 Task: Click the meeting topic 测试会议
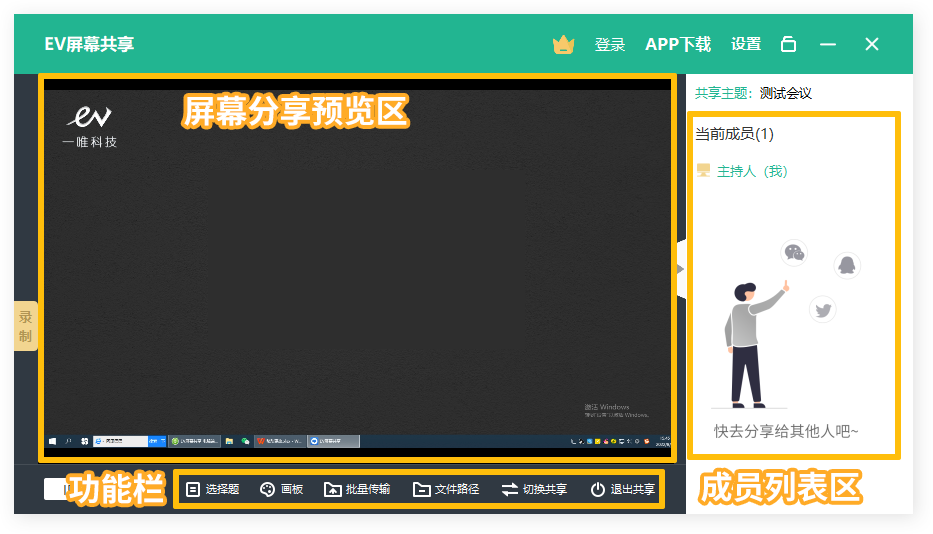click(x=785, y=93)
